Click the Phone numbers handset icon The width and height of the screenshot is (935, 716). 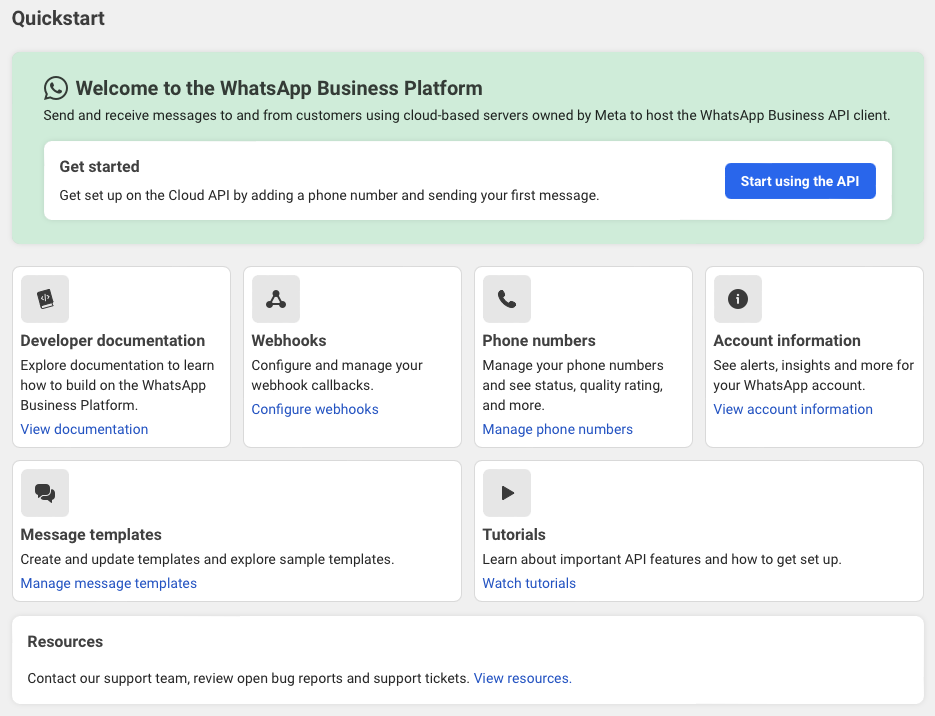point(507,299)
